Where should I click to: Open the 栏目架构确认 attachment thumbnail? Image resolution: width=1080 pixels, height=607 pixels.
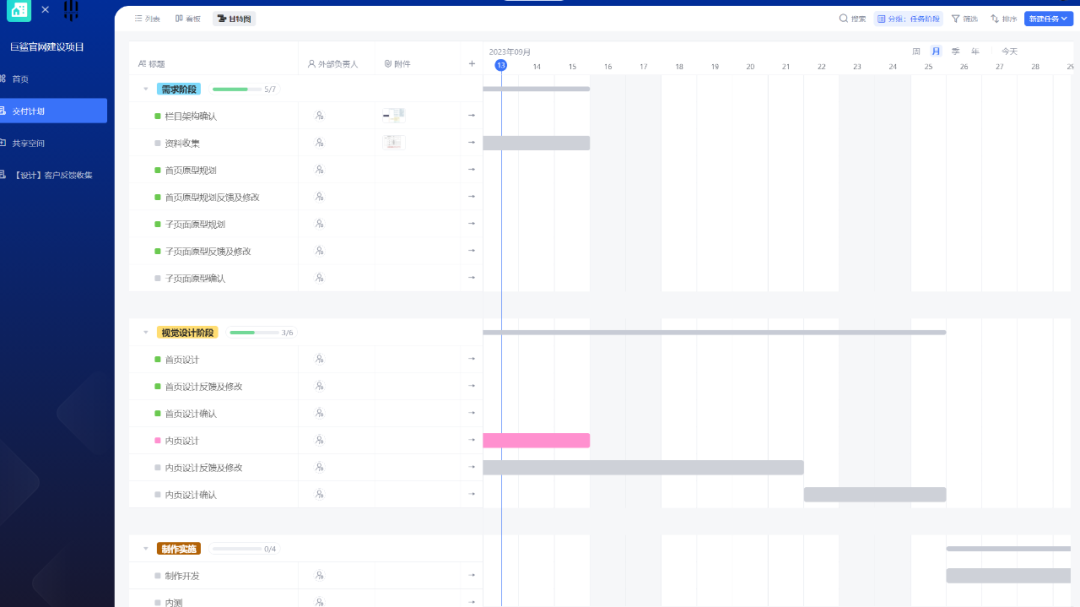(x=393, y=115)
